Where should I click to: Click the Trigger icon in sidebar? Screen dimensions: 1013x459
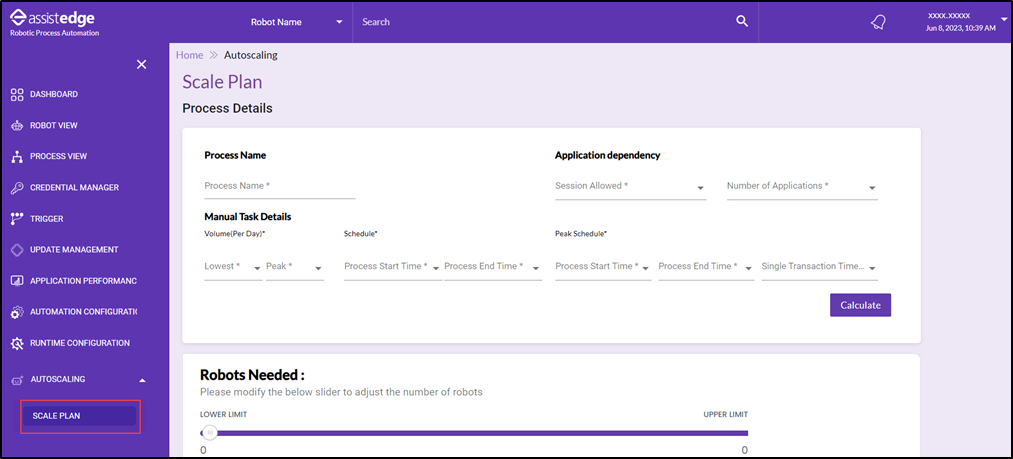[x=17, y=219]
